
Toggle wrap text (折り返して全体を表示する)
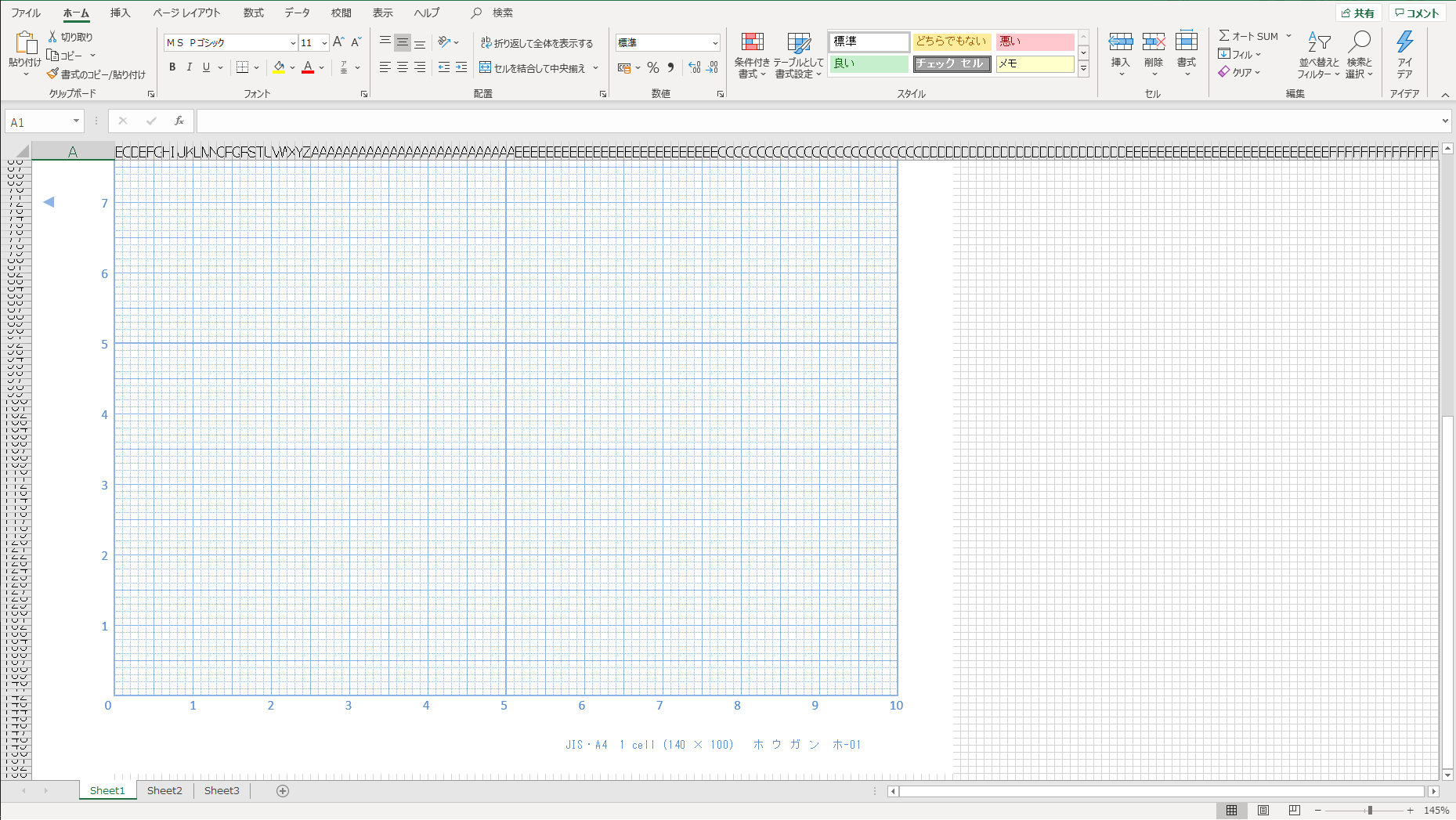[x=537, y=43]
